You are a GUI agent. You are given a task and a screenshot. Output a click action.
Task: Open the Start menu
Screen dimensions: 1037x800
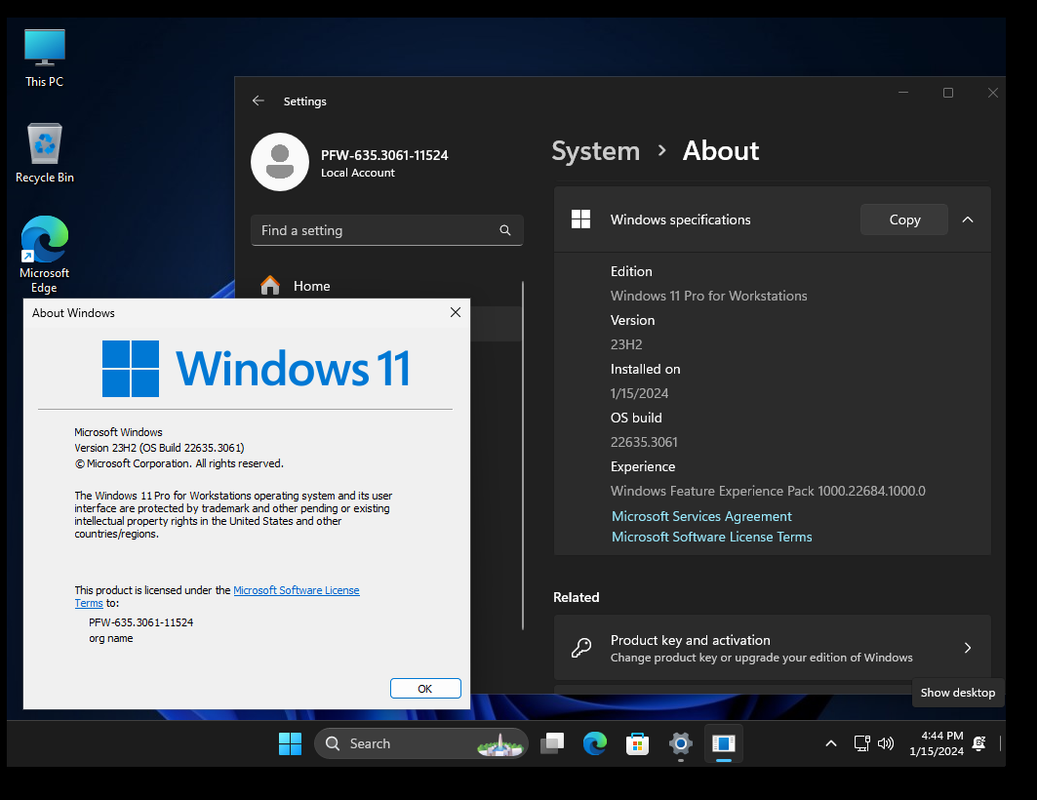click(290, 744)
